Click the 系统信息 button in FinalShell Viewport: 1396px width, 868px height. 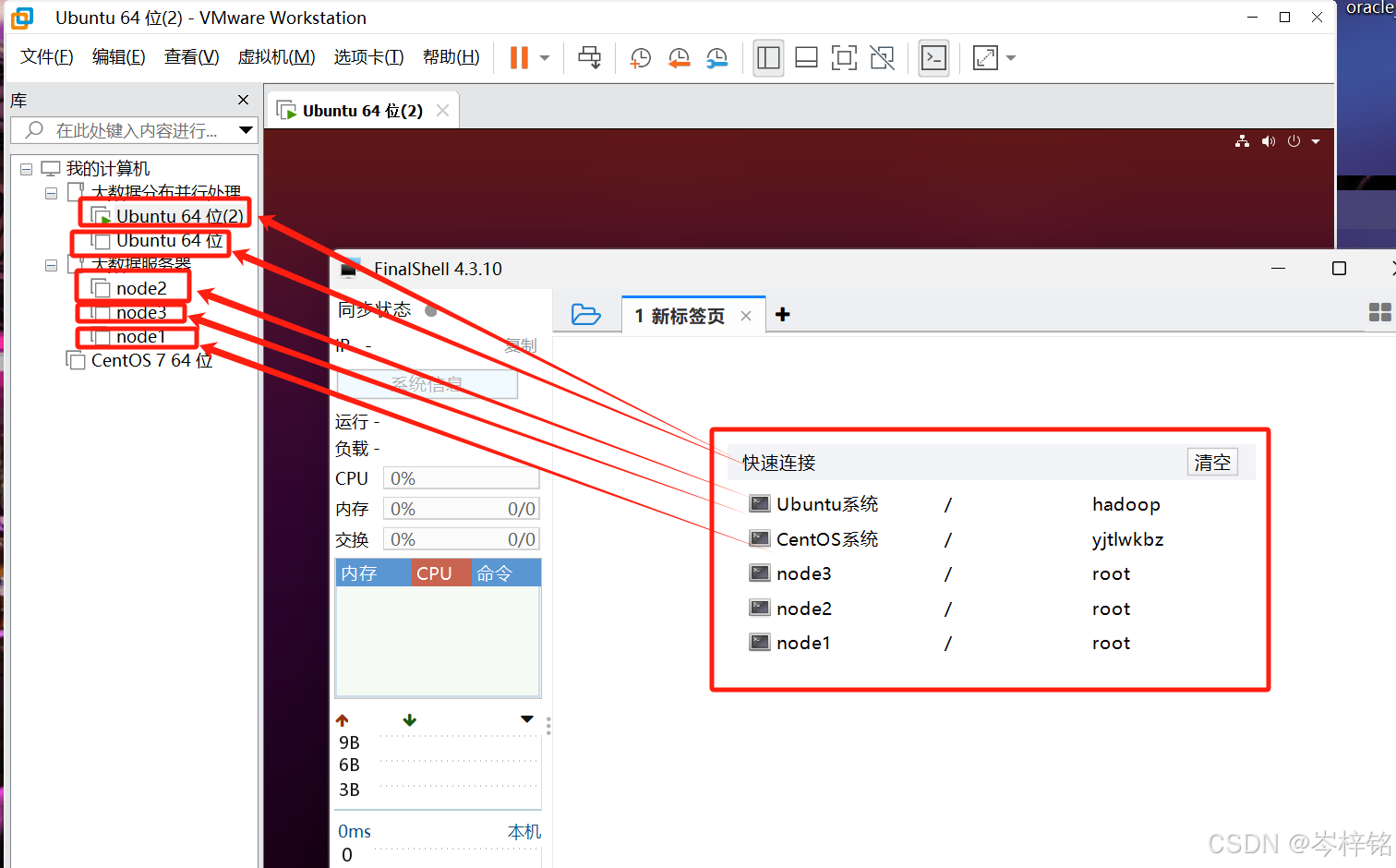pos(427,384)
